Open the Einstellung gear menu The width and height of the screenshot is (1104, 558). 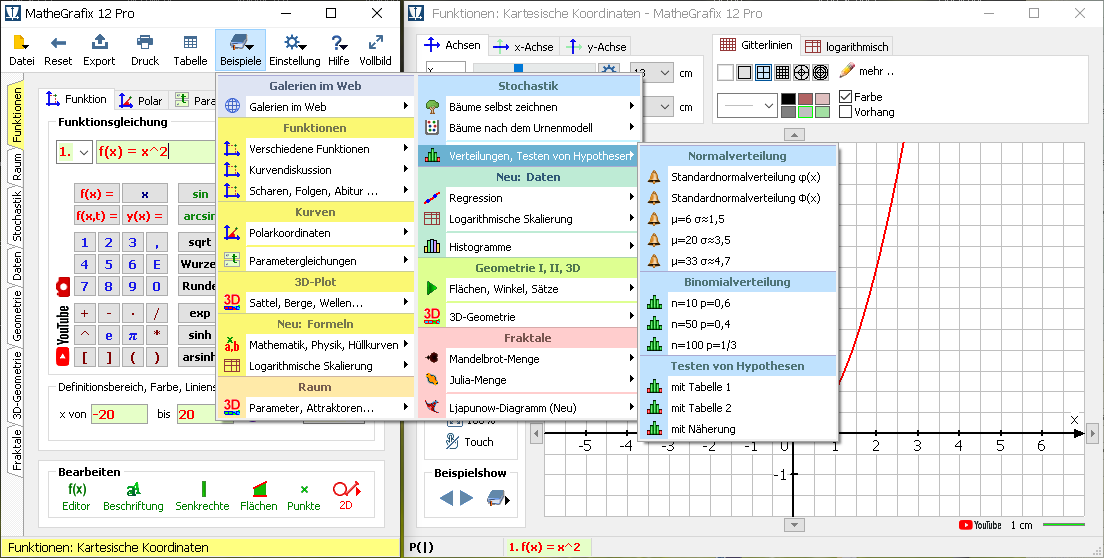pyautogui.click(x=294, y=50)
